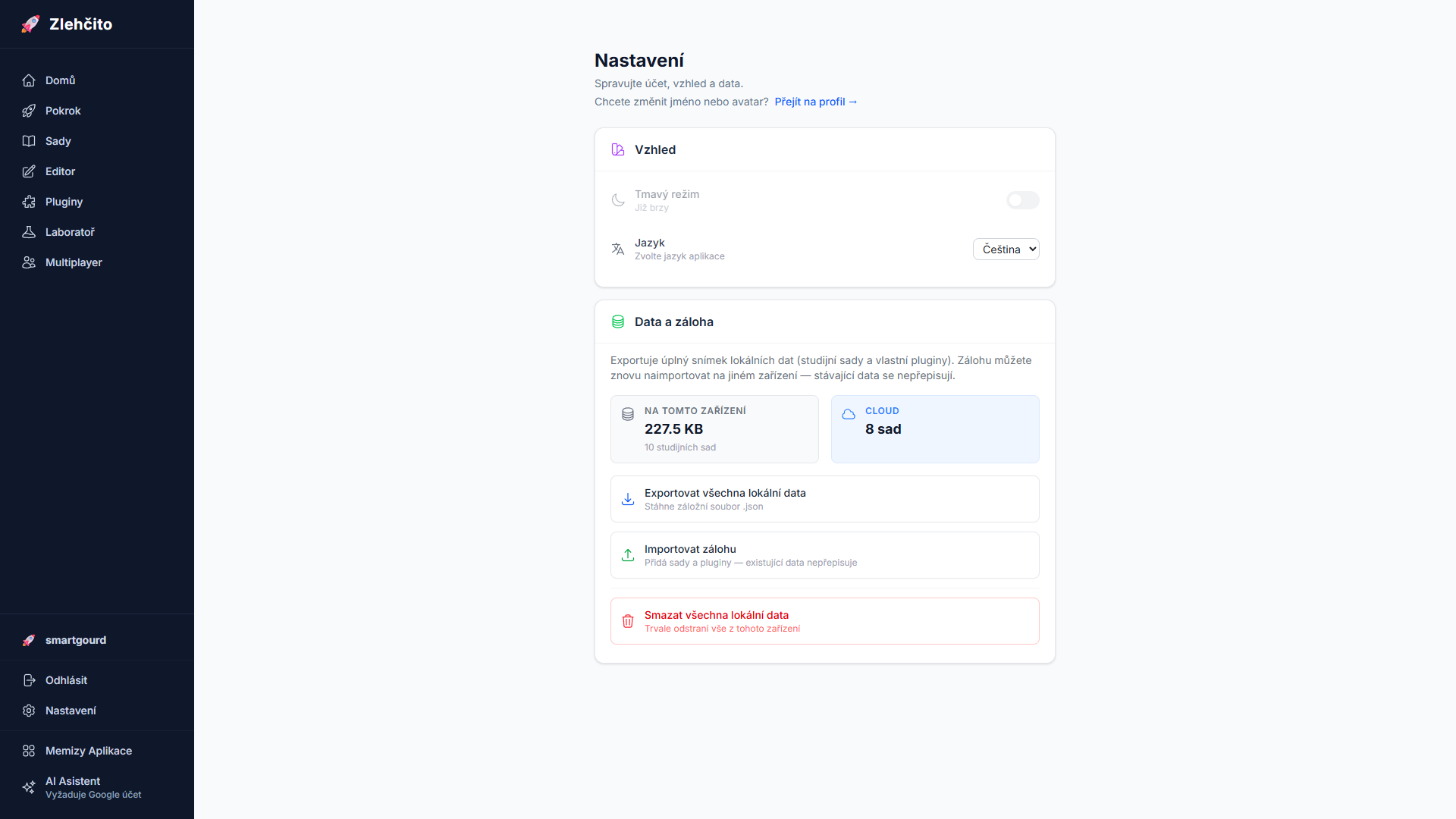Image resolution: width=1456 pixels, height=819 pixels.
Task: Click Odhlásit to log out
Action: (x=97, y=680)
